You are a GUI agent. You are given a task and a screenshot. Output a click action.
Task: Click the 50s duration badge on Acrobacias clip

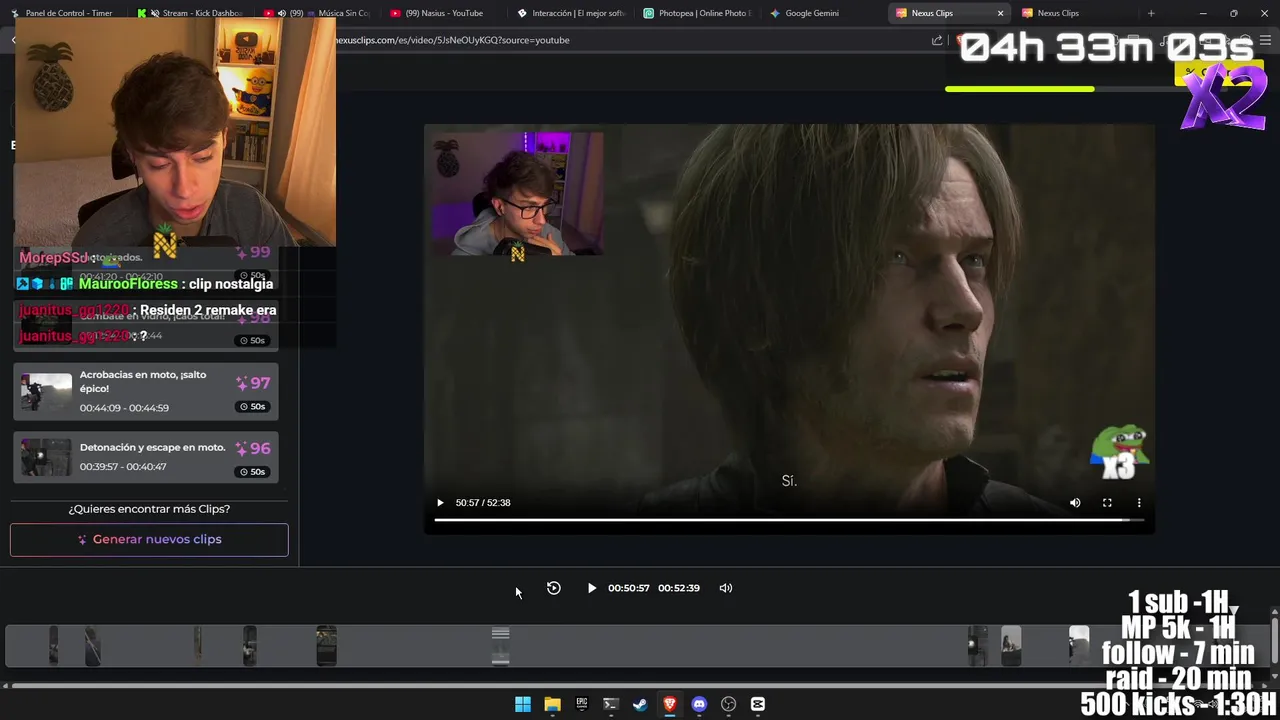[253, 407]
